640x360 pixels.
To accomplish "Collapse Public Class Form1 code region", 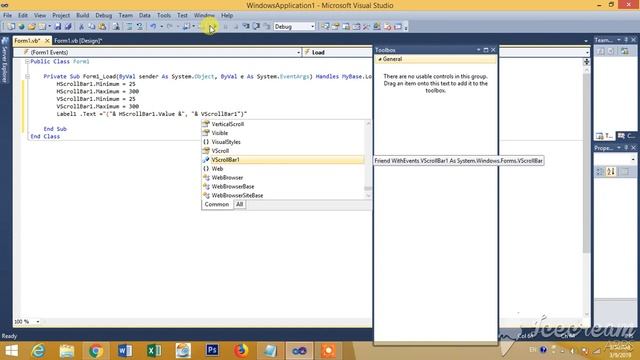I will click(x=27, y=62).
